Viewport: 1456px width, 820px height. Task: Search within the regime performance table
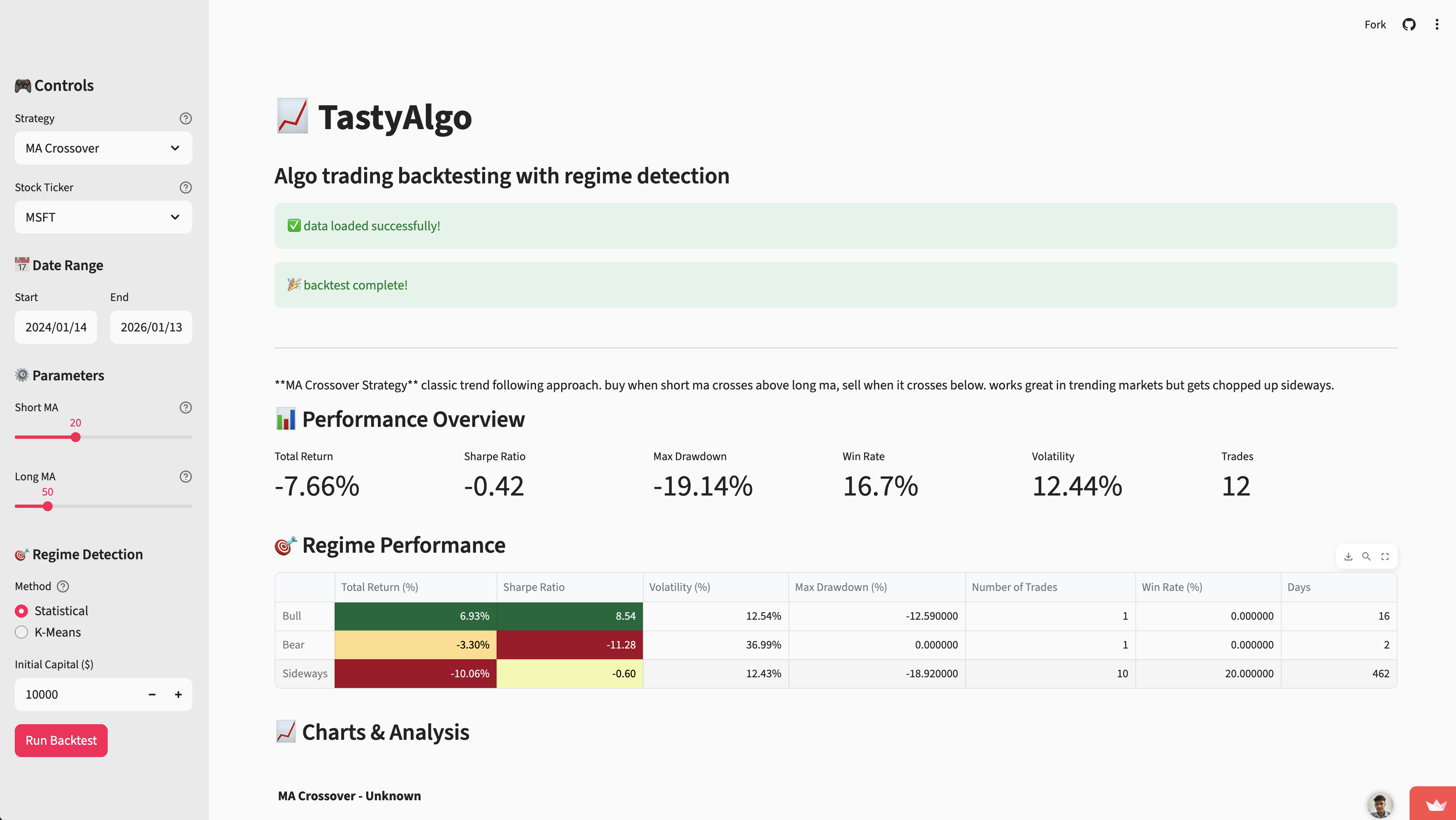[1366, 556]
